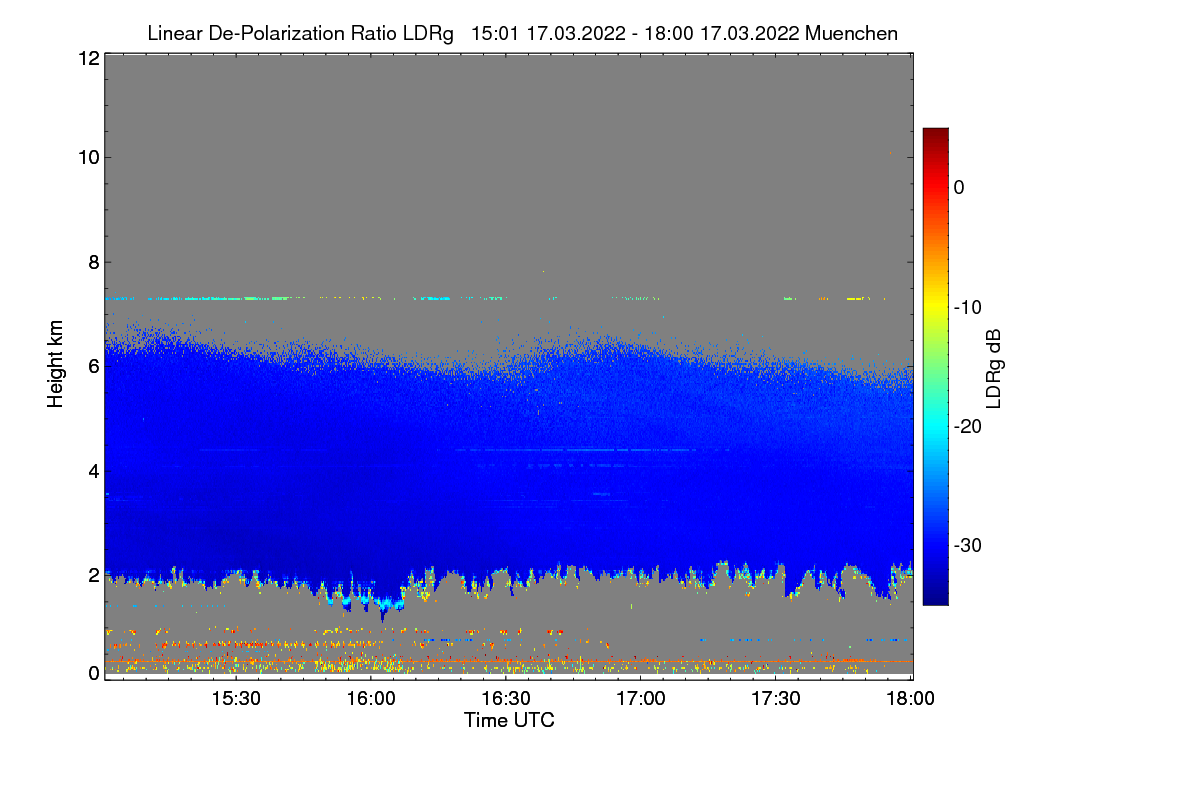
Task: Click the 2 km height label
Action: 92,575
